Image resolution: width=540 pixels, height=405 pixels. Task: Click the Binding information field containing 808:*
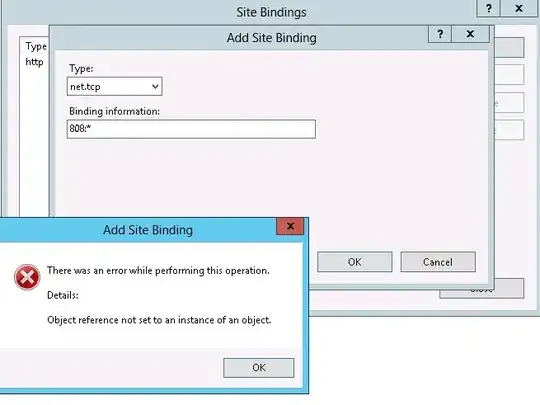tap(191, 129)
